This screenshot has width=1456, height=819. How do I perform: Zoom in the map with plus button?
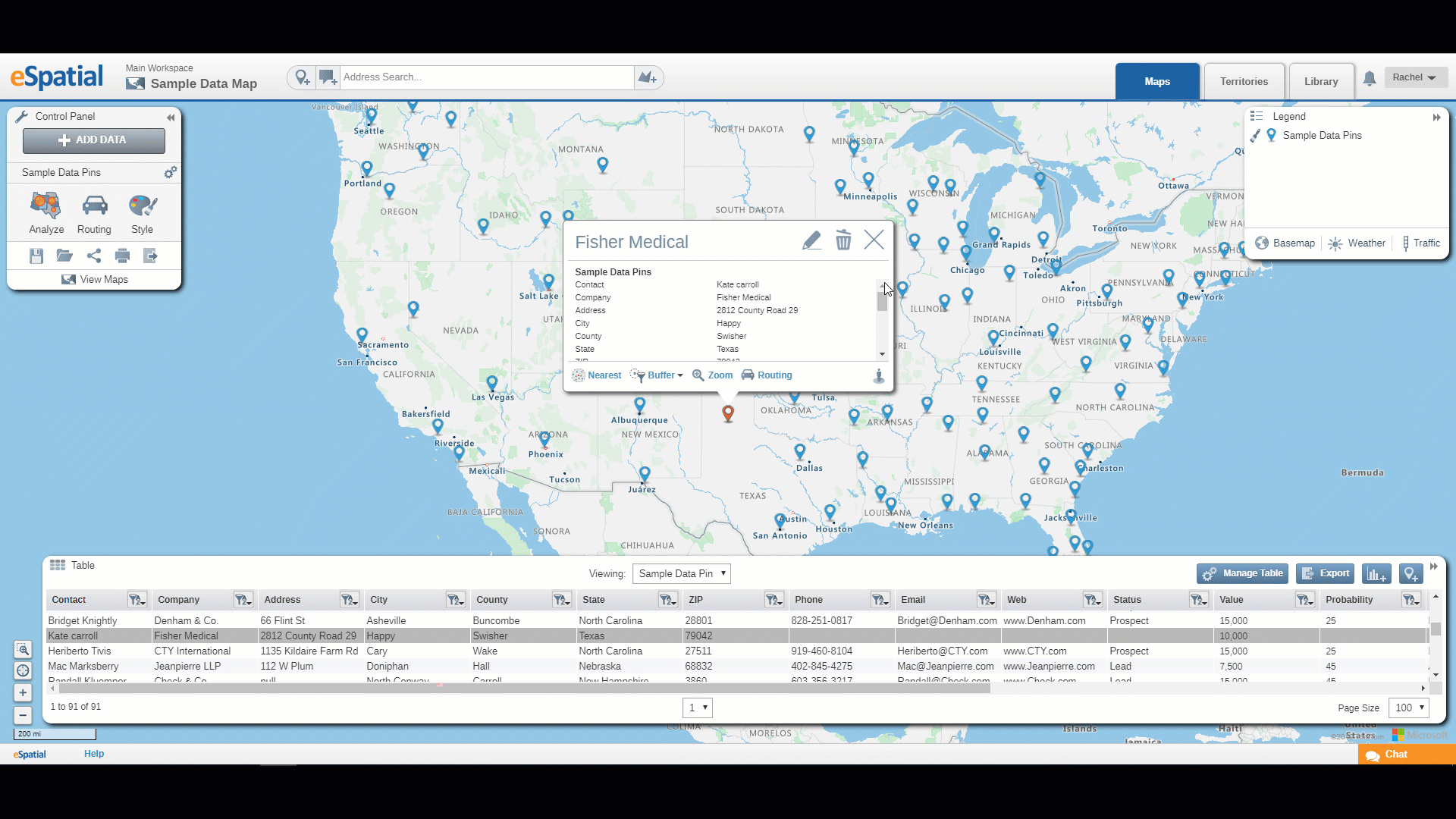click(x=23, y=693)
